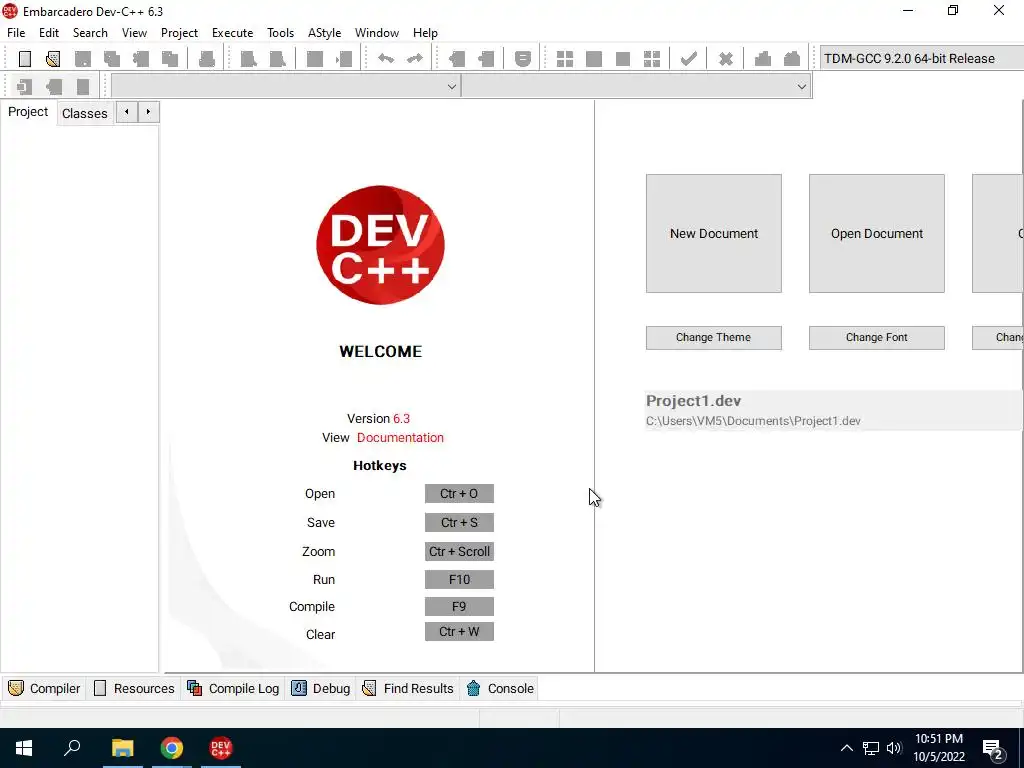
Task: Open the Execute menu
Action: [232, 33]
